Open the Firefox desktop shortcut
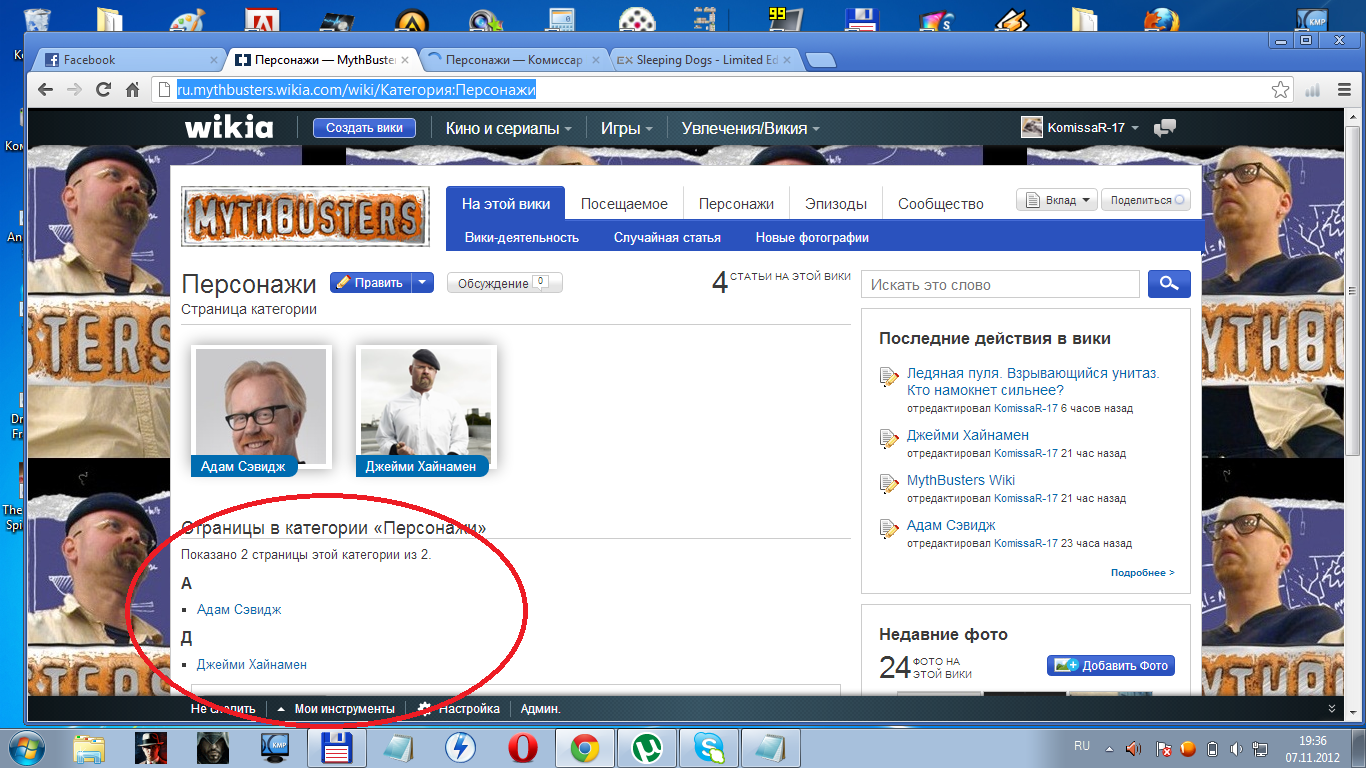Screen dimensions: 1366x768 [x=1161, y=20]
